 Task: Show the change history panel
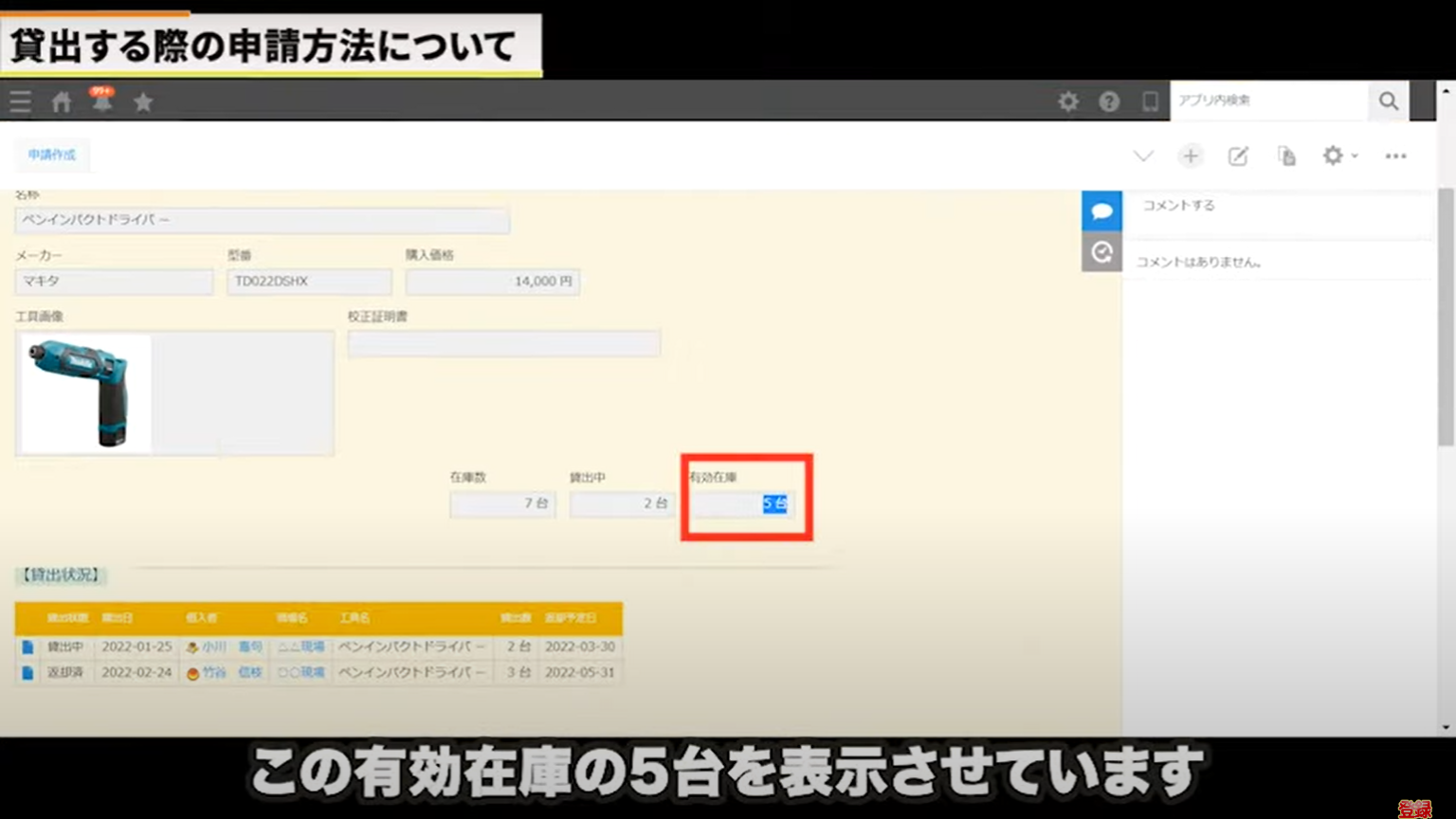pyautogui.click(x=1101, y=252)
